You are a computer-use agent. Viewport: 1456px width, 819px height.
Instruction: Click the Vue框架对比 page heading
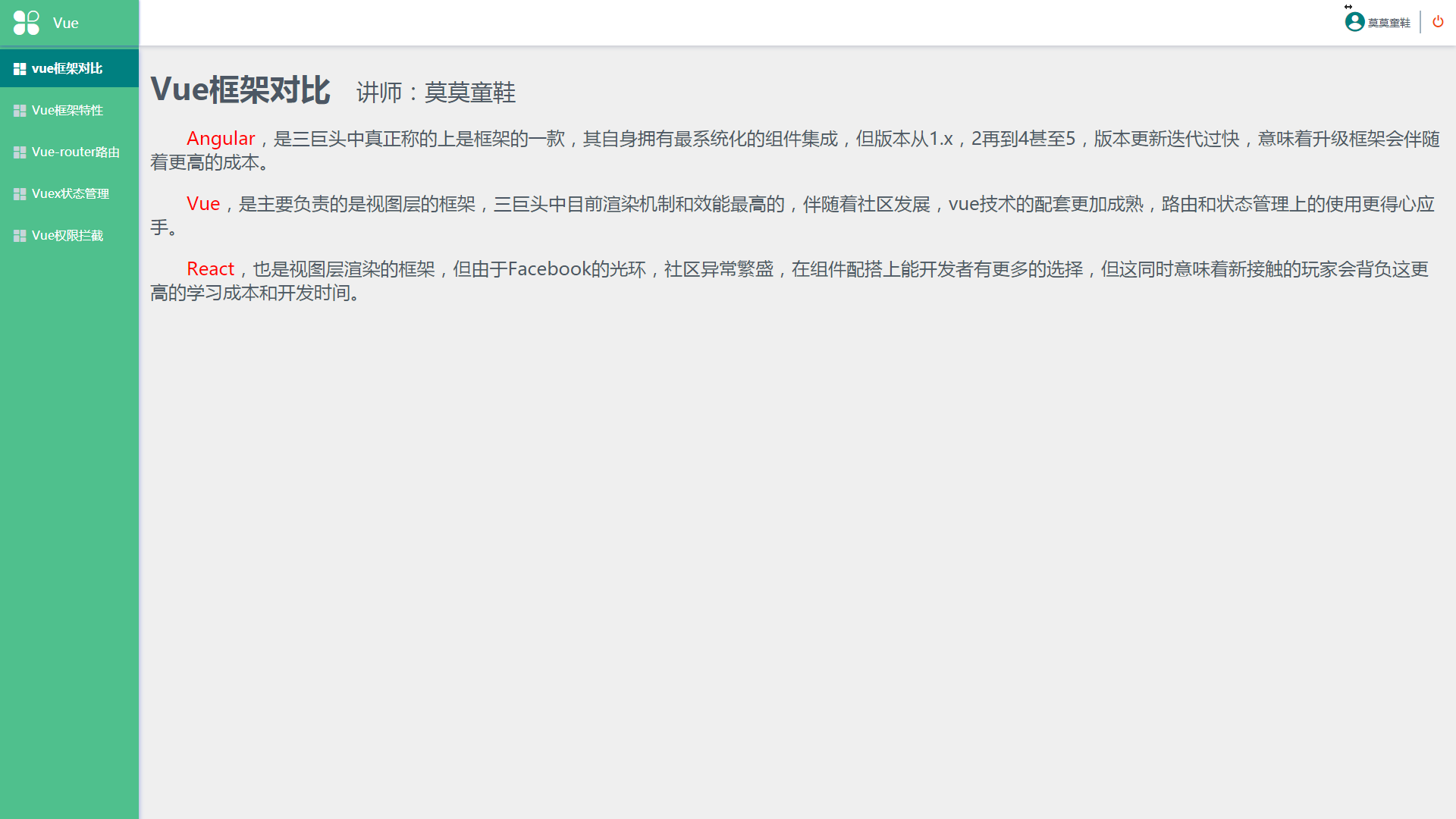click(x=240, y=90)
